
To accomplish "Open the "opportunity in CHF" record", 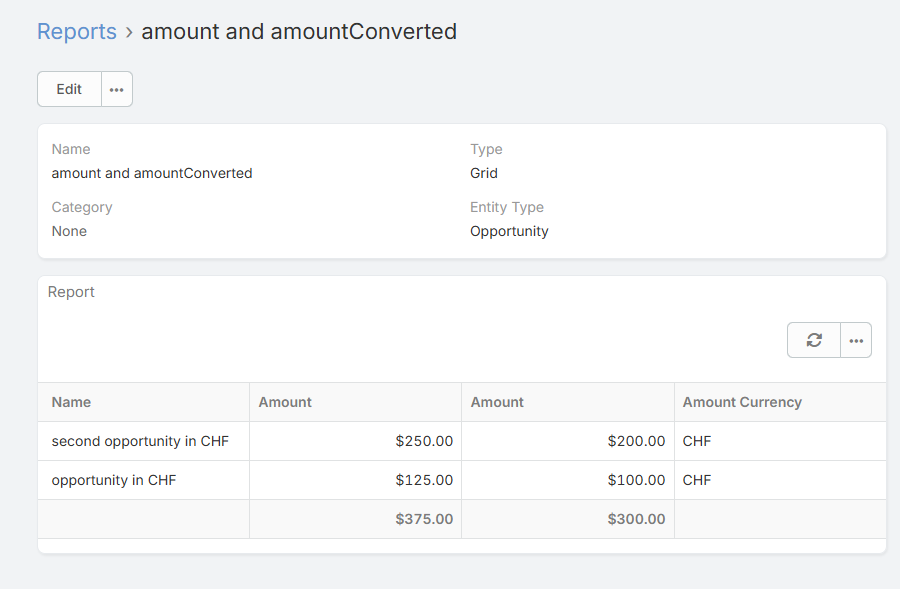I will pyautogui.click(x=114, y=480).
